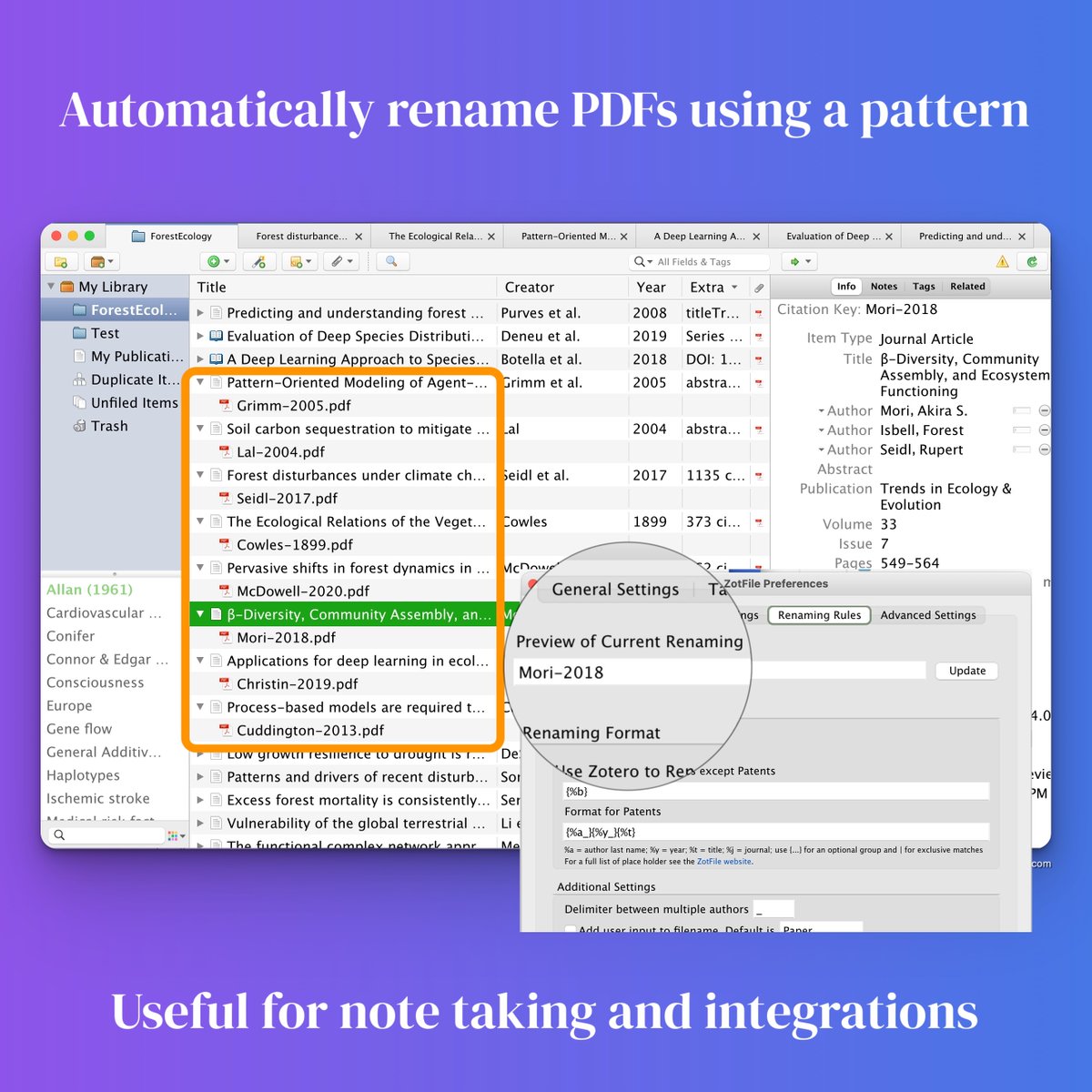The width and height of the screenshot is (1092, 1092).
Task: Click the tag filter search field
Action: pyautogui.click(x=106, y=835)
